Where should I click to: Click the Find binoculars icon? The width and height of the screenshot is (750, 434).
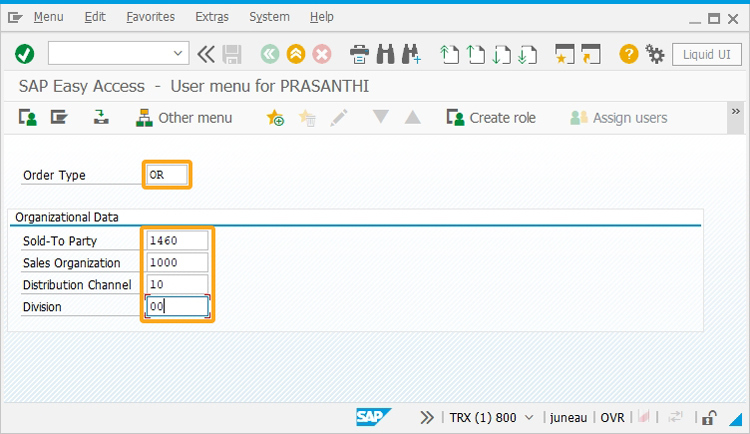pyautogui.click(x=386, y=54)
